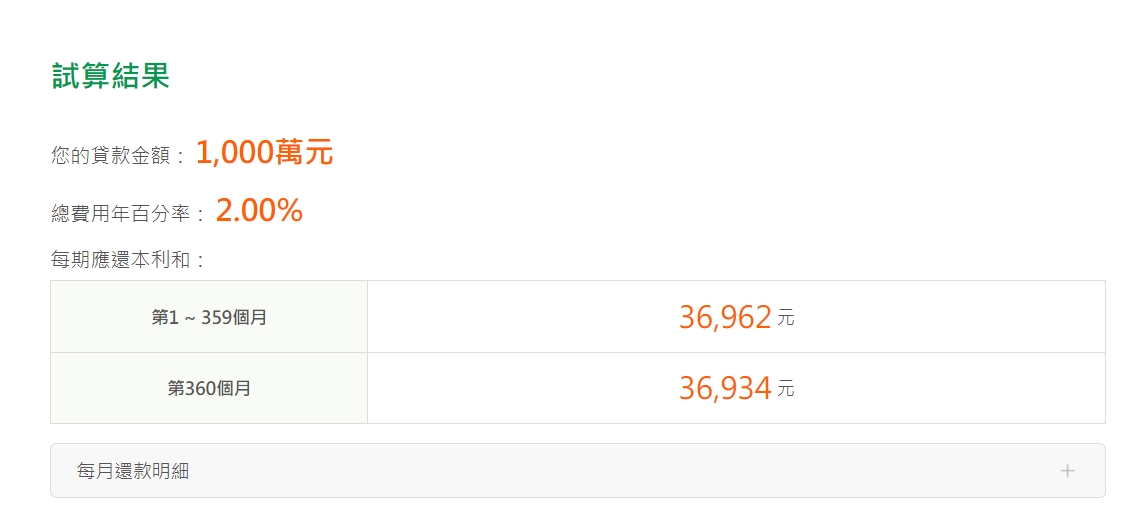Select the 2.00% annual rate value

tap(259, 211)
